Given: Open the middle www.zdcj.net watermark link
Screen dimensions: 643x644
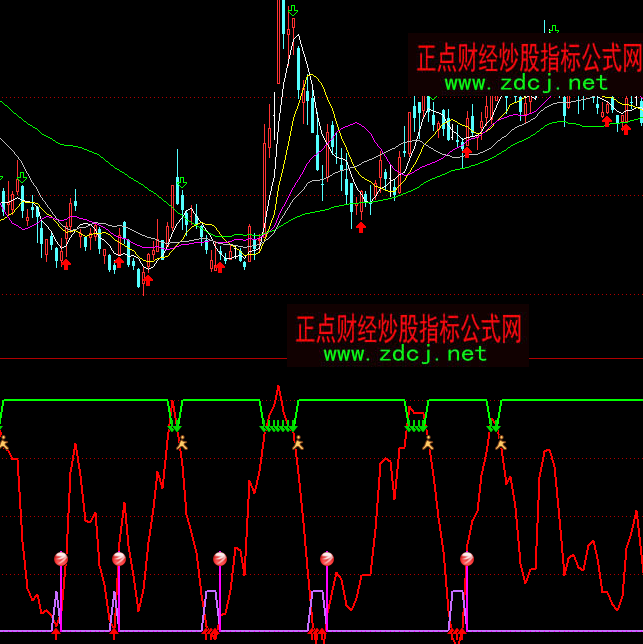Looking at the screenshot, I should coord(405,354).
